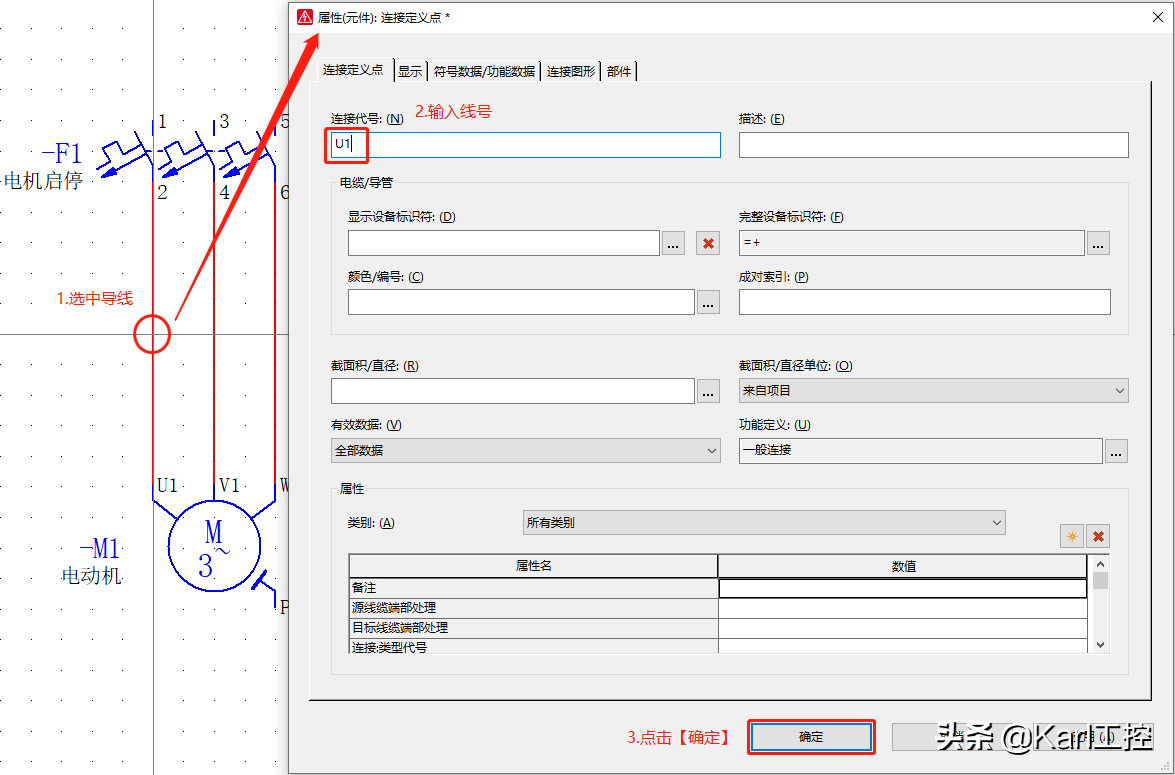Switch to the 符号数据/功能数据 tab
The image size is (1175, 775).
coord(484,71)
